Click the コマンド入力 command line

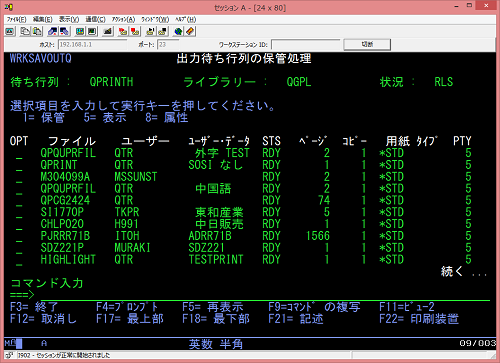(x=263, y=295)
